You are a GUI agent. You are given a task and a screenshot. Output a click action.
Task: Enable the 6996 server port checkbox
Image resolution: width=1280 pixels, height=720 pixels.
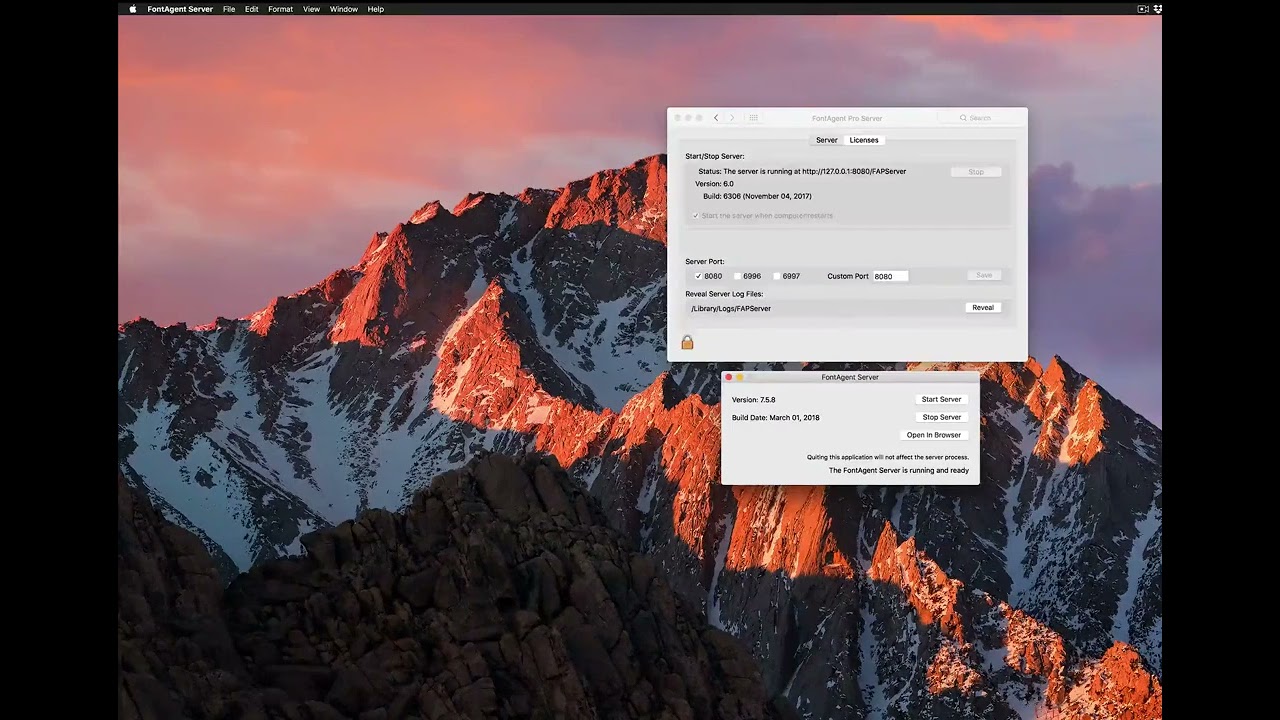(738, 276)
